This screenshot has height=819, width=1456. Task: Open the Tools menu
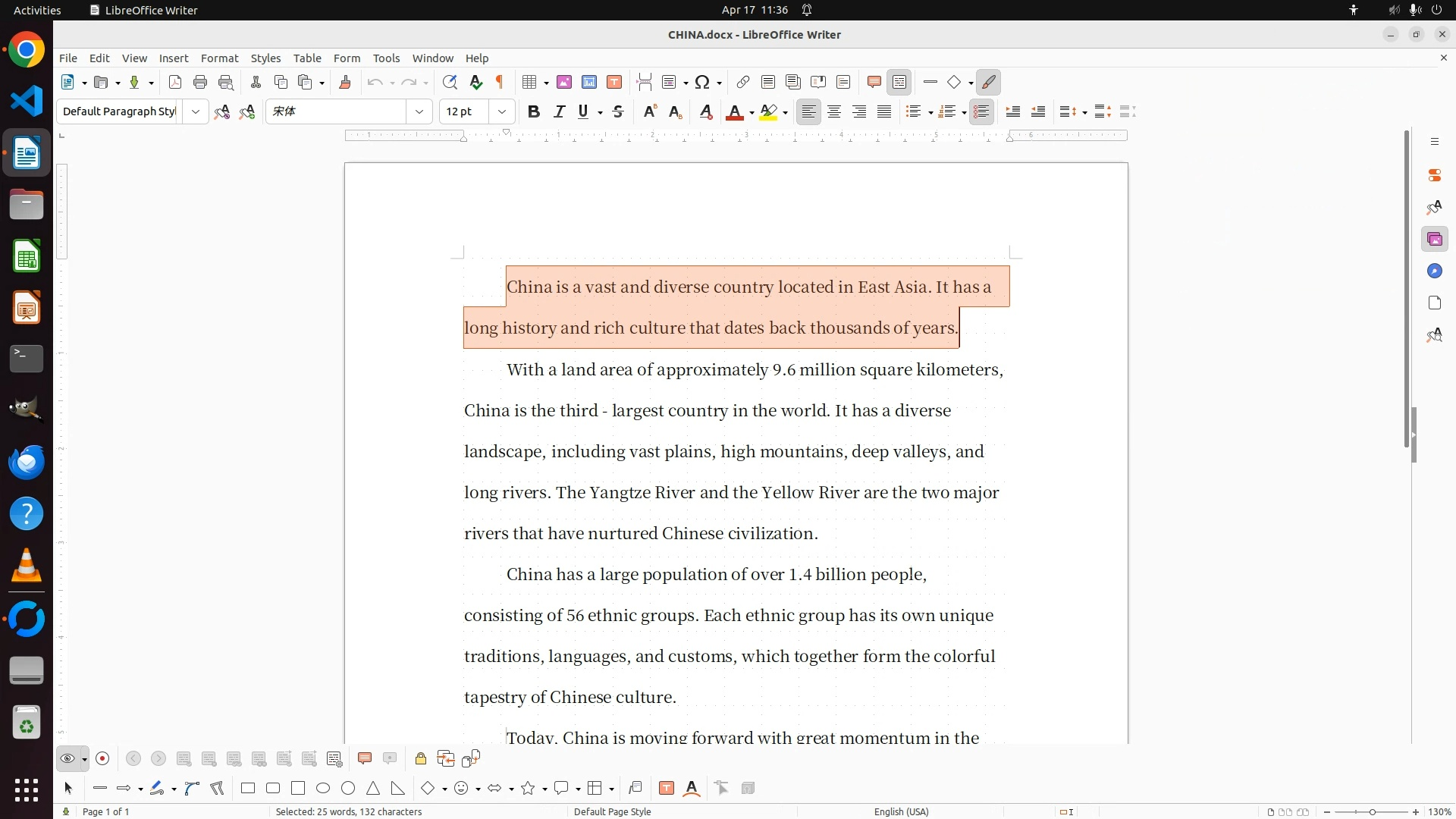386,58
